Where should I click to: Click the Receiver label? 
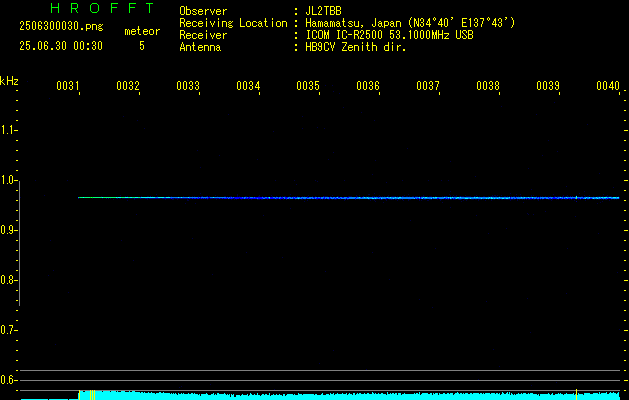point(203,35)
